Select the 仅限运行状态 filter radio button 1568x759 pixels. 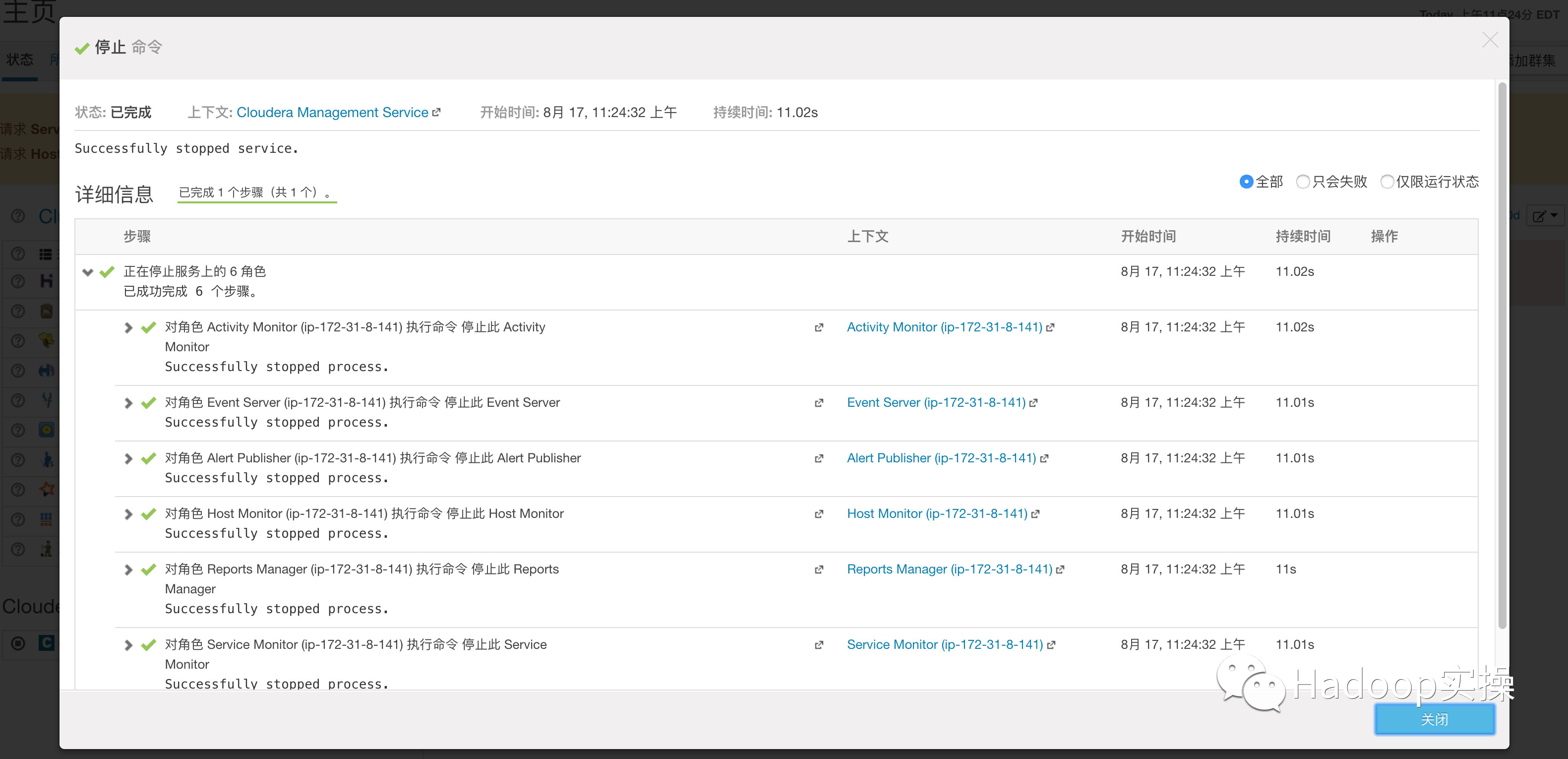[x=1387, y=182]
